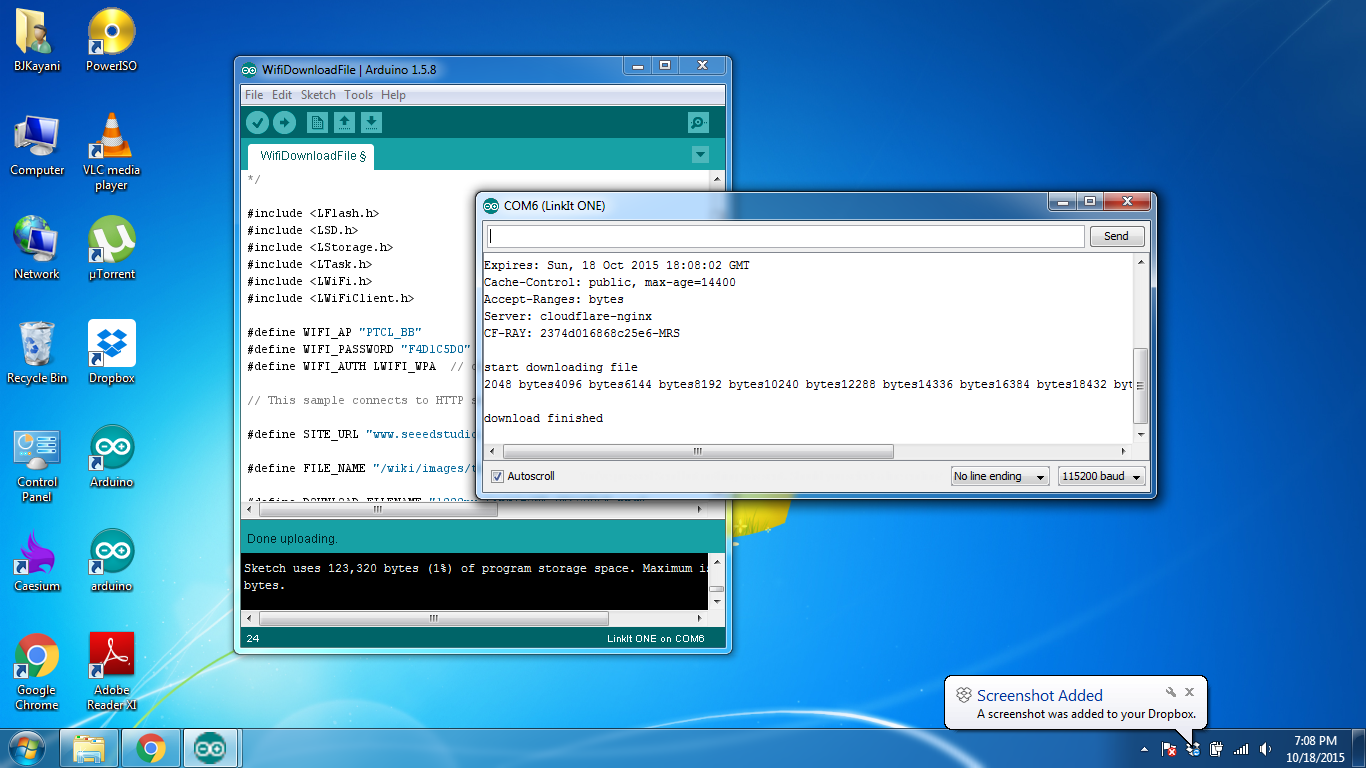
Task: Select the Recycle Bin desktop icon
Action: tap(37, 353)
